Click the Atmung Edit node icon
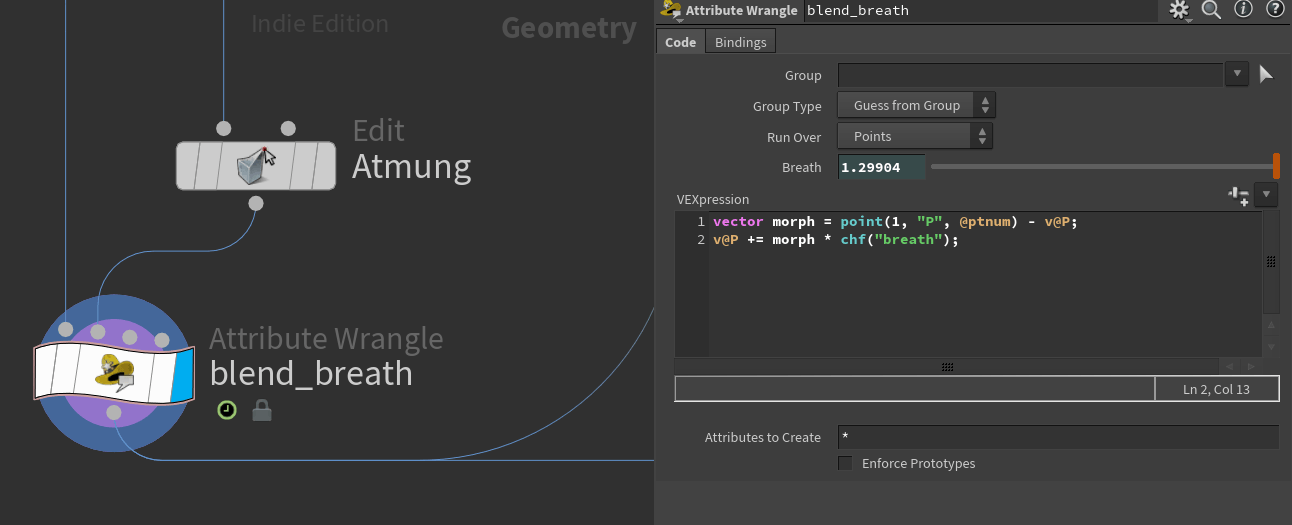1292x525 pixels. [256, 165]
